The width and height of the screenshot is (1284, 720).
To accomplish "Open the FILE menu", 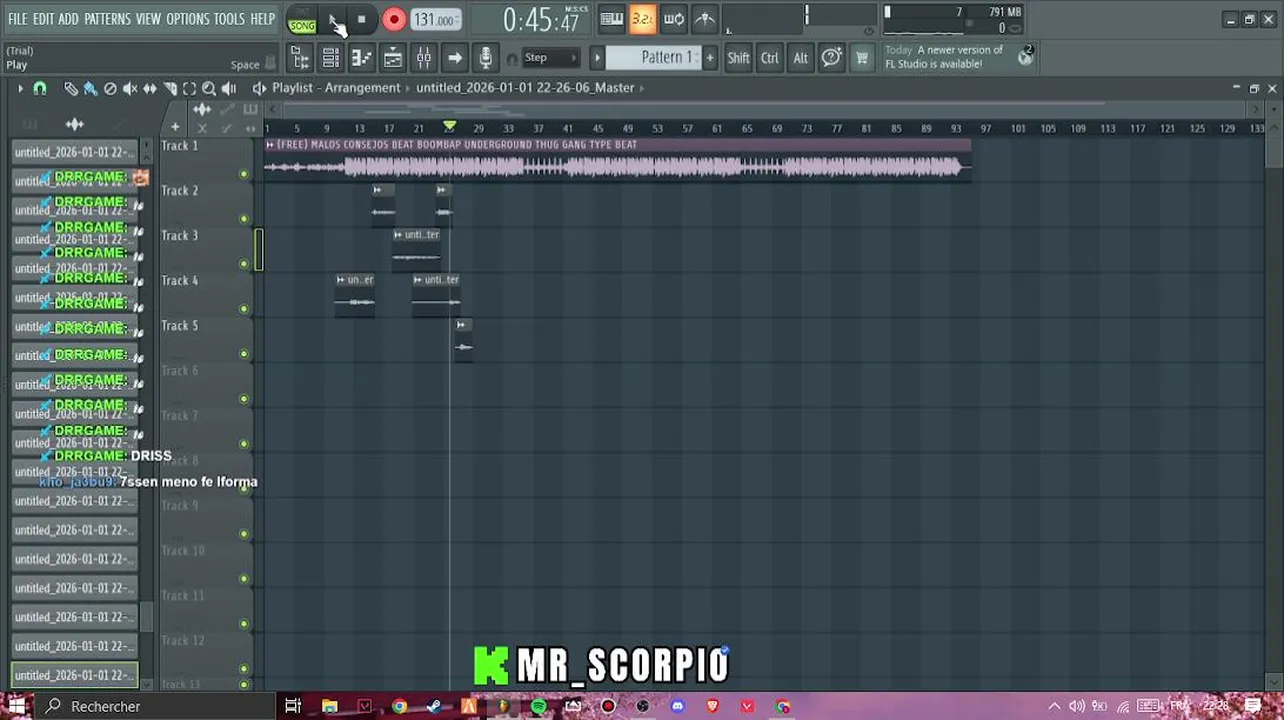I will [x=18, y=19].
